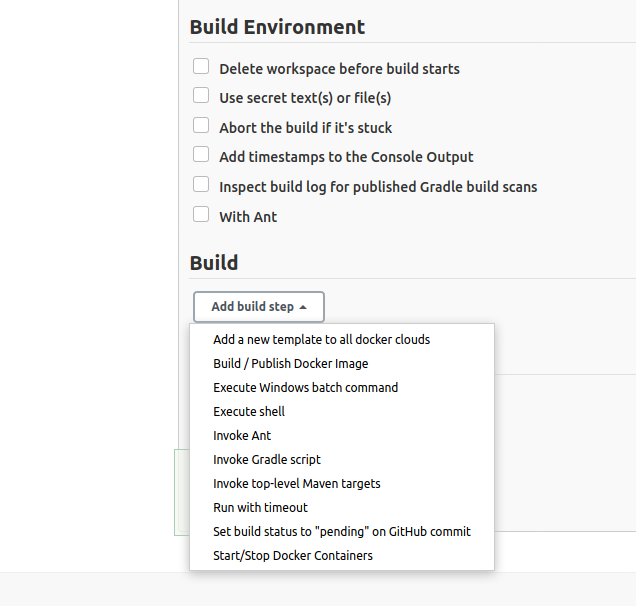636x606 pixels.
Task: Choose Start/Stop Docker Containers
Action: point(292,555)
